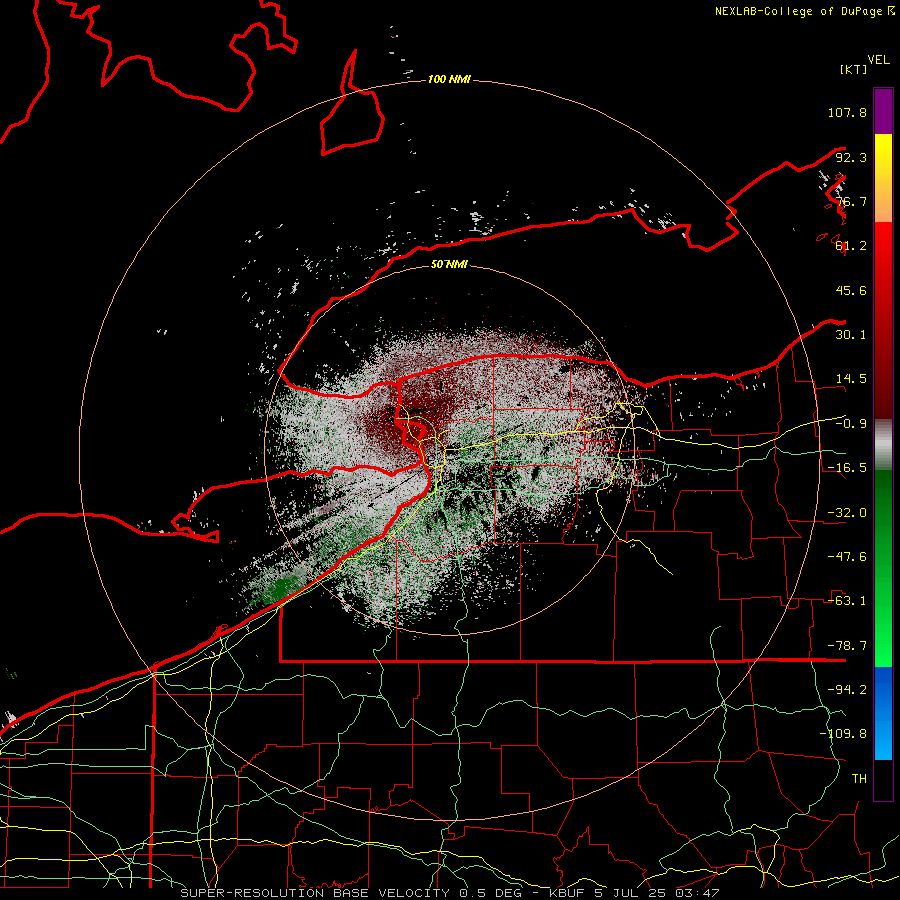The image size is (900, 900).
Task: Click the 50 NMI range ring label
Action: point(449,264)
